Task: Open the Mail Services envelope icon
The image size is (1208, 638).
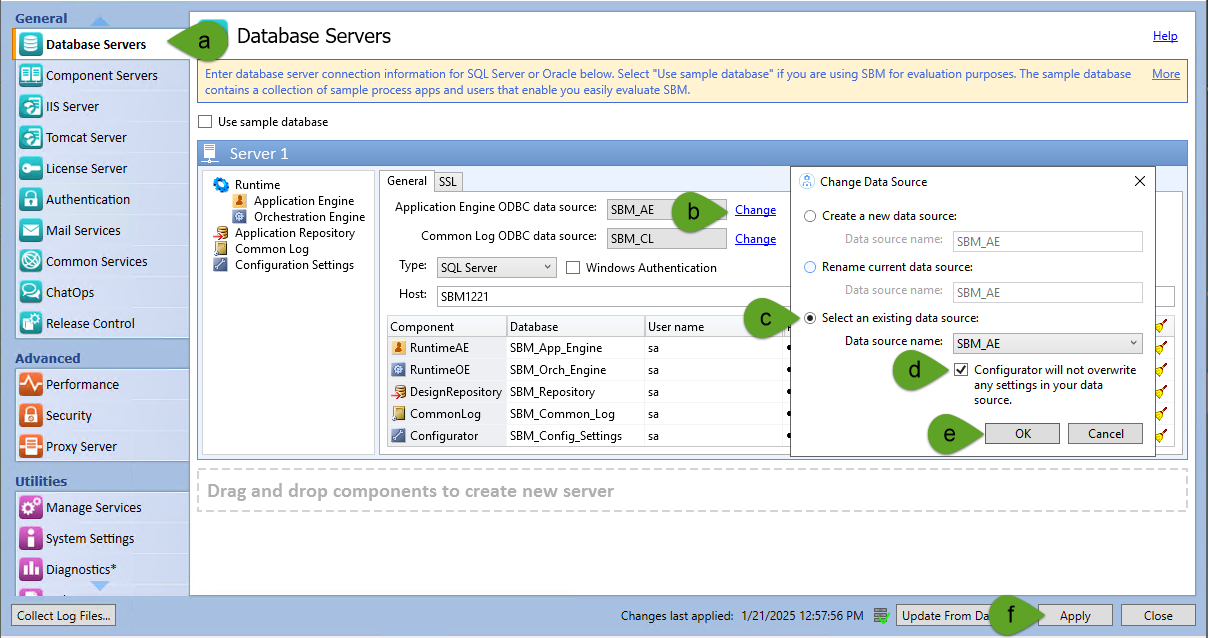Action: coord(31,230)
